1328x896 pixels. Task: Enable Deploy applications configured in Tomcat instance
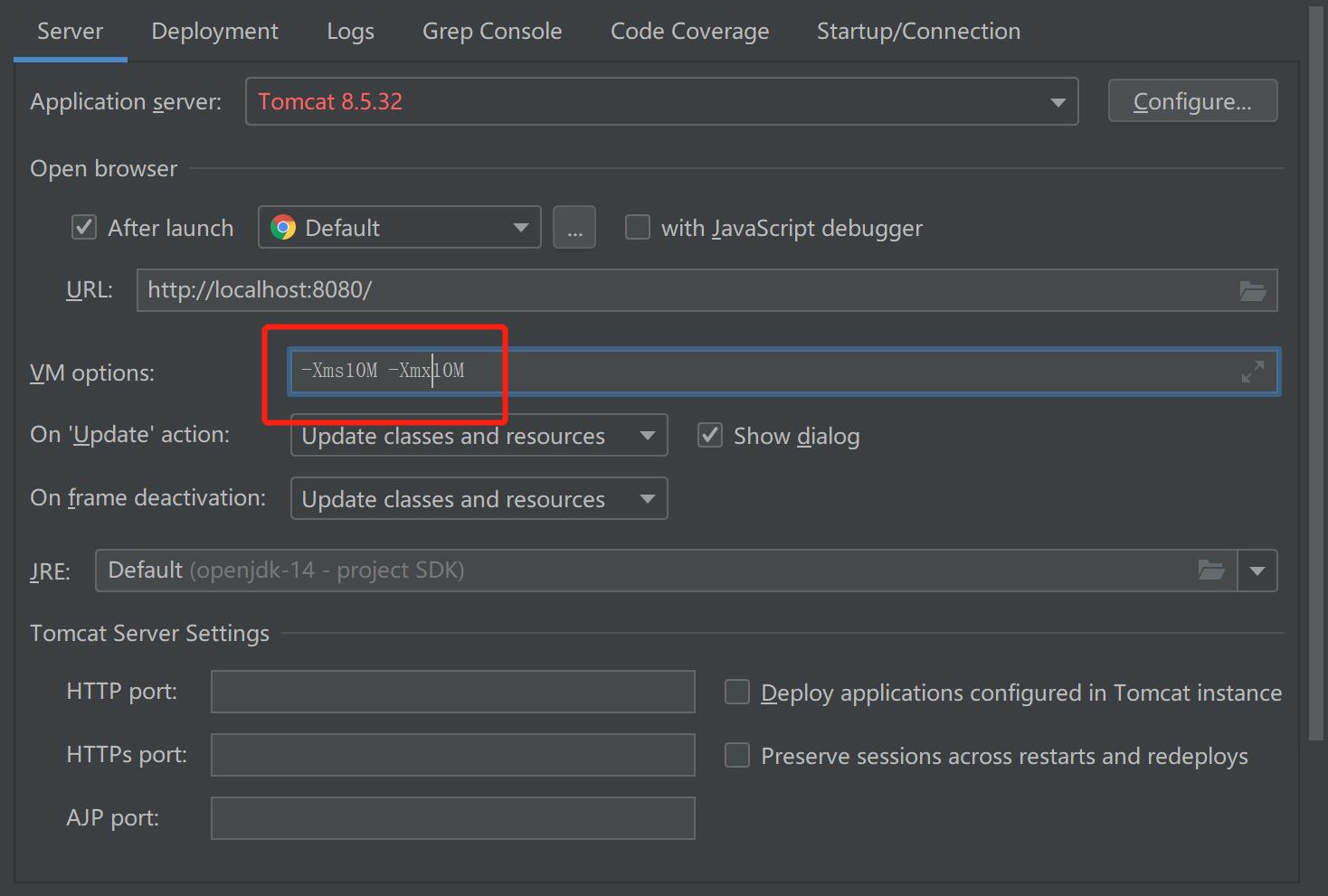click(x=737, y=693)
